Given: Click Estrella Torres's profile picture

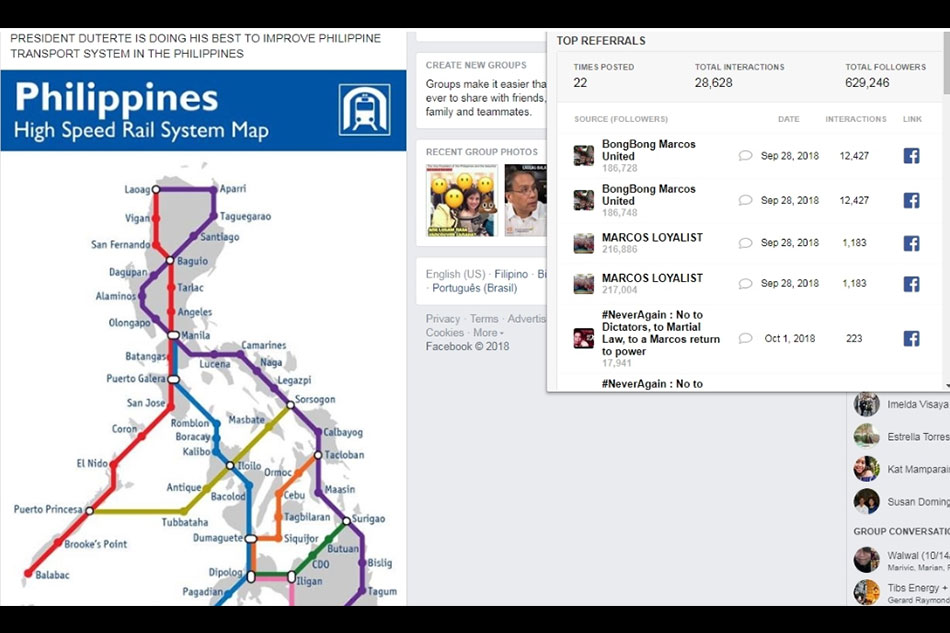Looking at the screenshot, I should pos(866,436).
